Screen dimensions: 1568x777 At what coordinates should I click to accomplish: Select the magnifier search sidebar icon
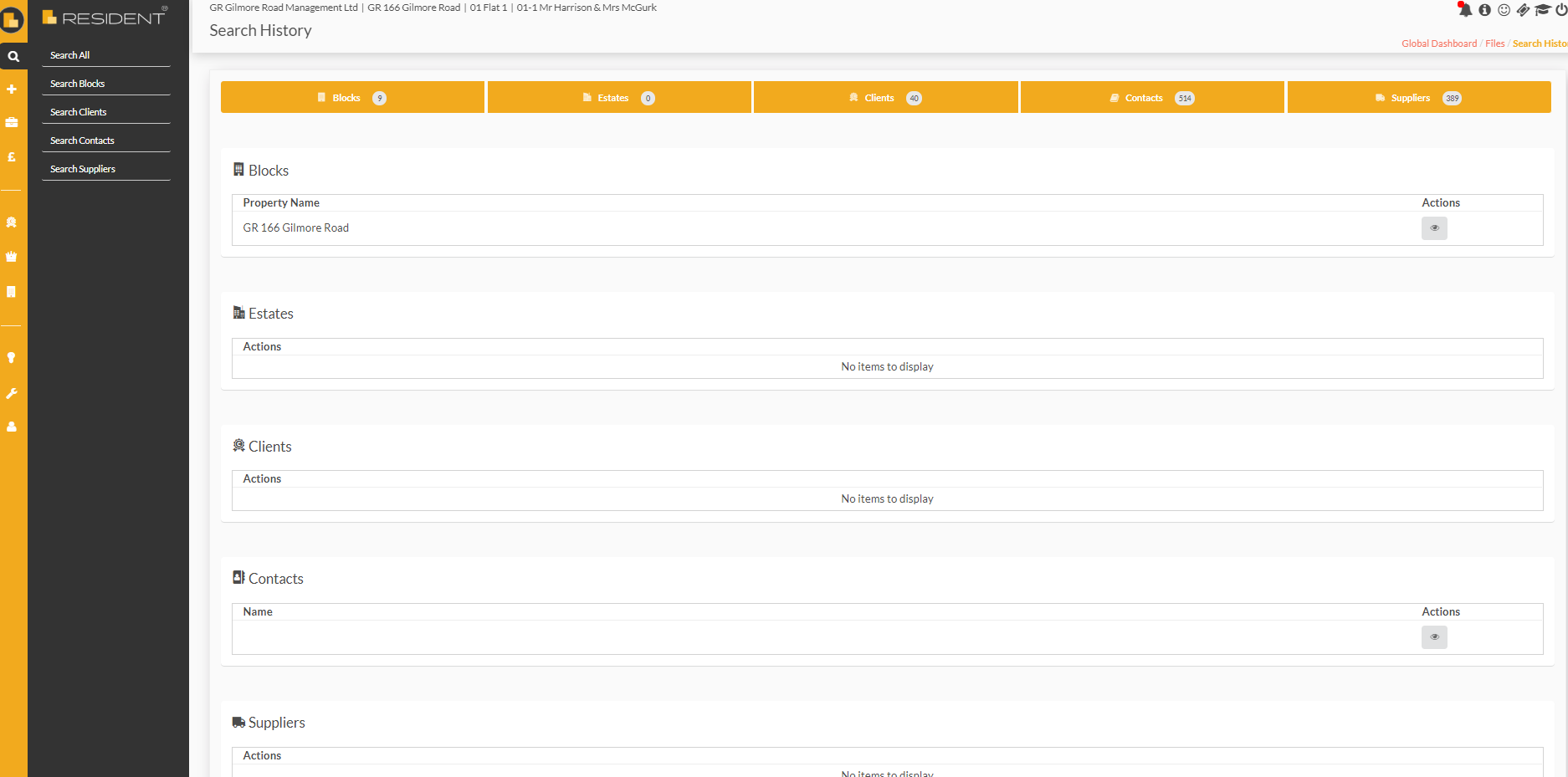[13, 57]
